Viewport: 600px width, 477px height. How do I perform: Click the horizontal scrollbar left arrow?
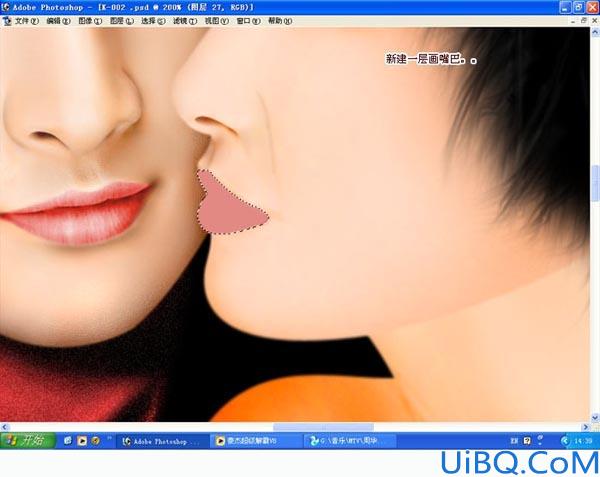4,427
